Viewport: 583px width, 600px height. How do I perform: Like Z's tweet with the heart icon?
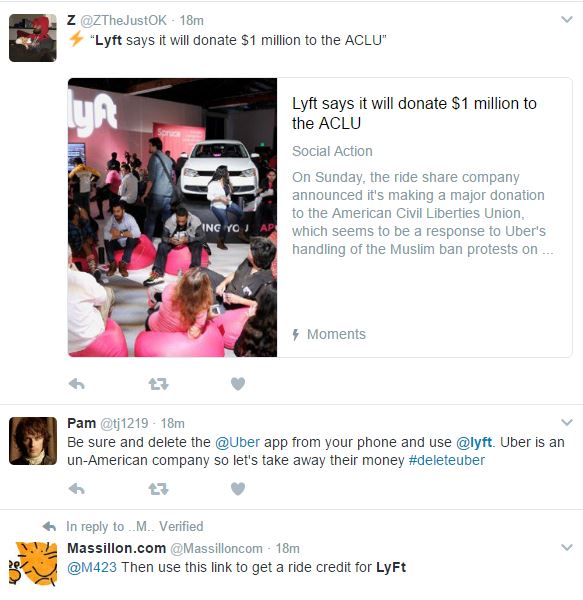click(x=238, y=383)
